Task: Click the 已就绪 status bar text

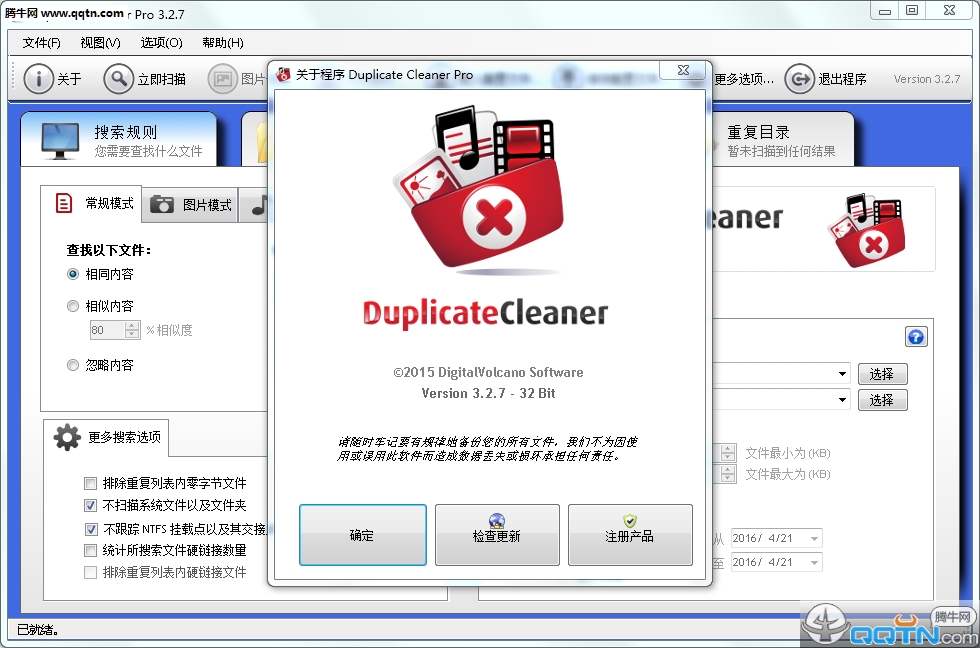Action: pos(38,629)
